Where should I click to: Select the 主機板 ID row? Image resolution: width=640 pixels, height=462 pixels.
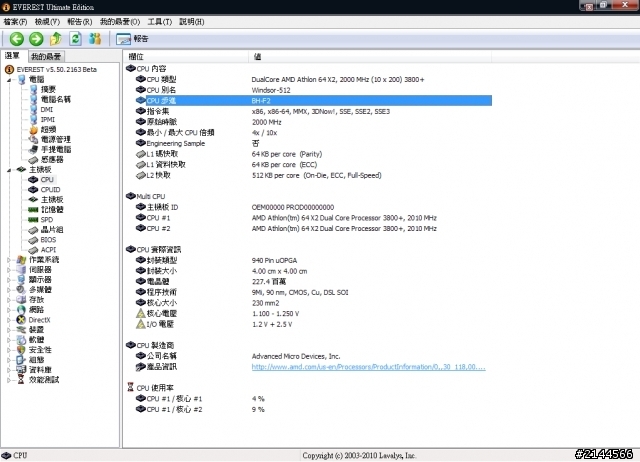[x=314, y=207]
